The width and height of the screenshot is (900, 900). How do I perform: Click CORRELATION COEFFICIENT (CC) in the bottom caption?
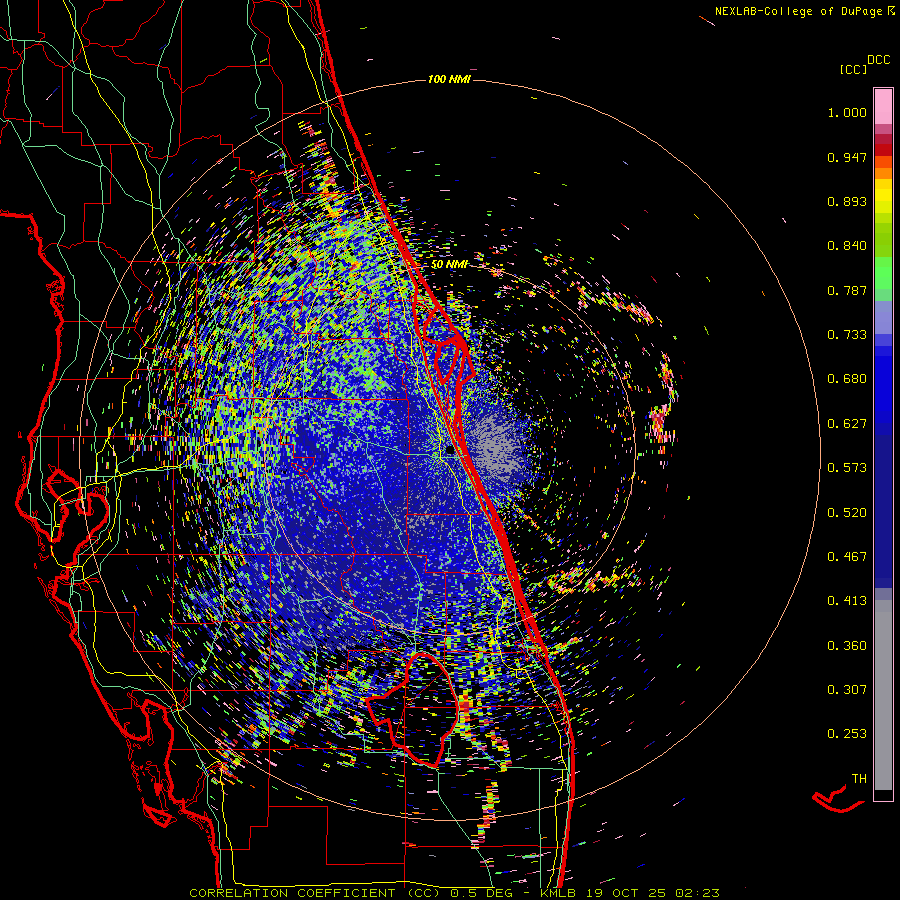pos(315,893)
